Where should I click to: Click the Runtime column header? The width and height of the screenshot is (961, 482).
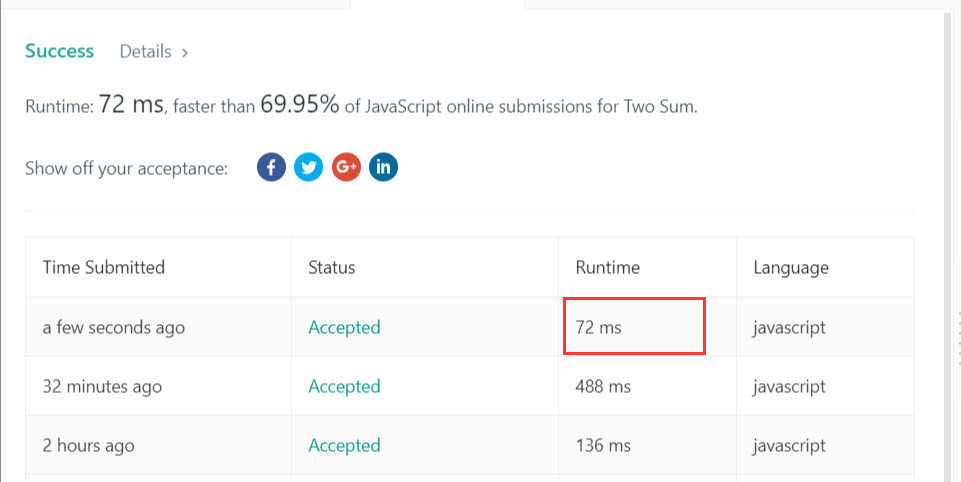pyautogui.click(x=607, y=267)
